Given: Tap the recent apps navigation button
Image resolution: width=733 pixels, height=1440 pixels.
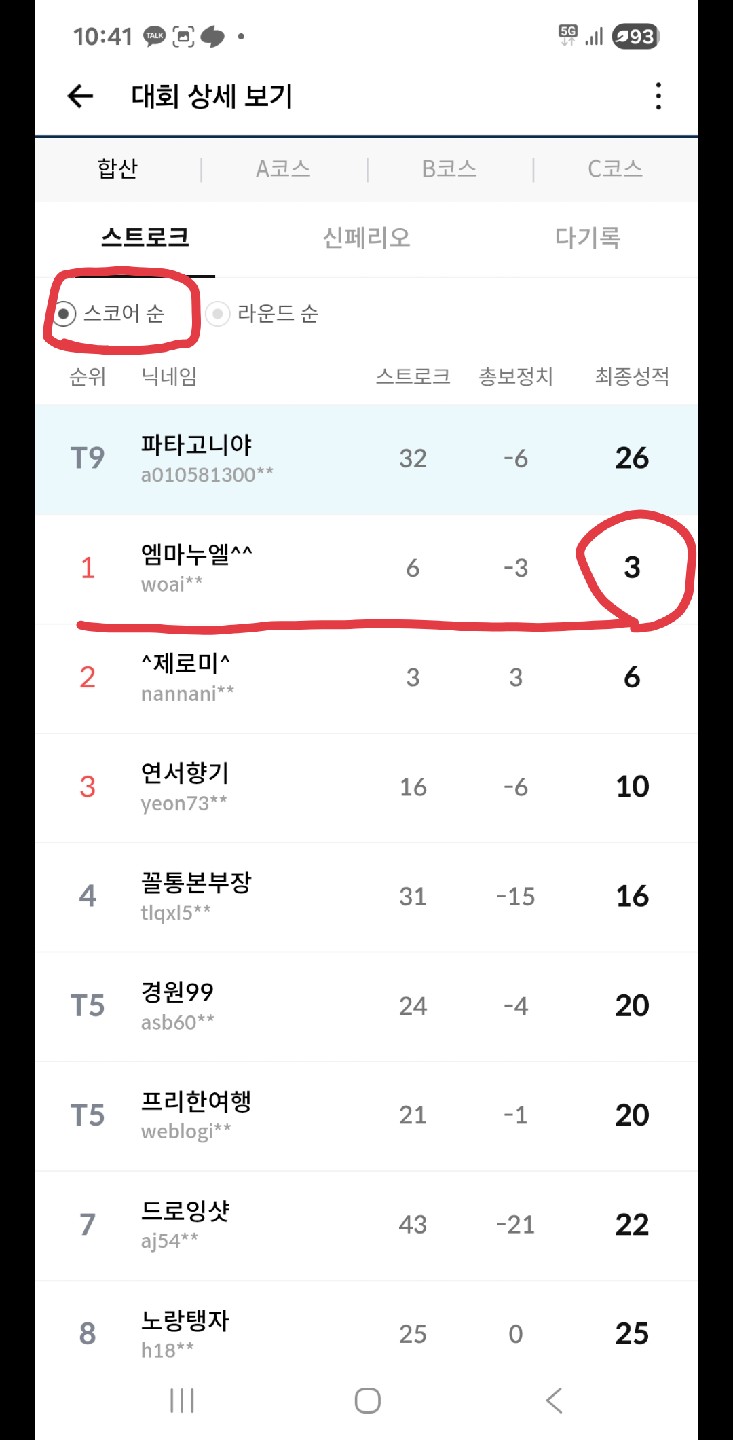Looking at the screenshot, I should click(x=180, y=1400).
